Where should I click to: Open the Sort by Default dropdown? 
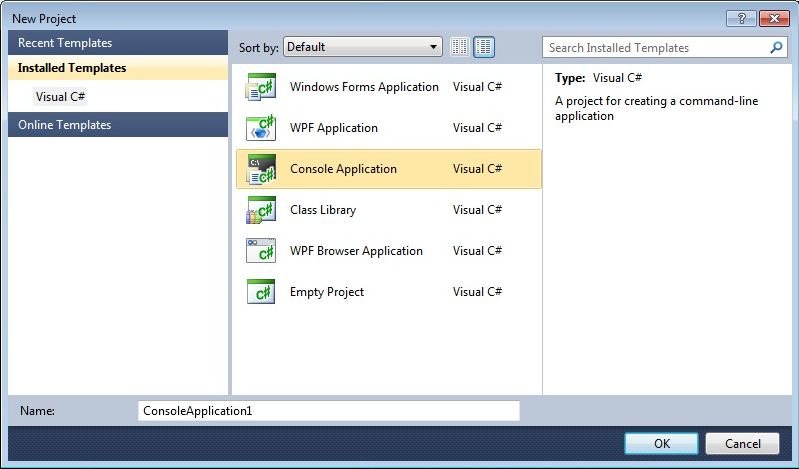pyautogui.click(x=363, y=47)
